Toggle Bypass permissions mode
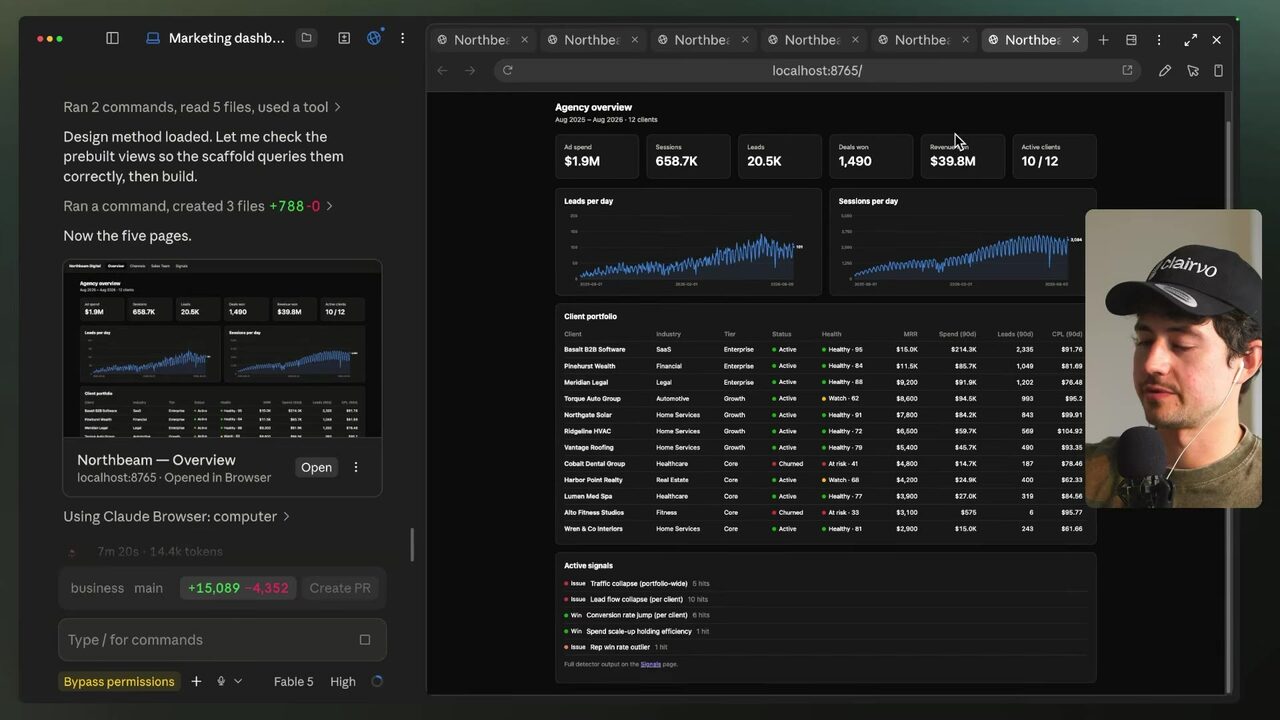Image resolution: width=1280 pixels, height=720 pixels. (x=119, y=681)
